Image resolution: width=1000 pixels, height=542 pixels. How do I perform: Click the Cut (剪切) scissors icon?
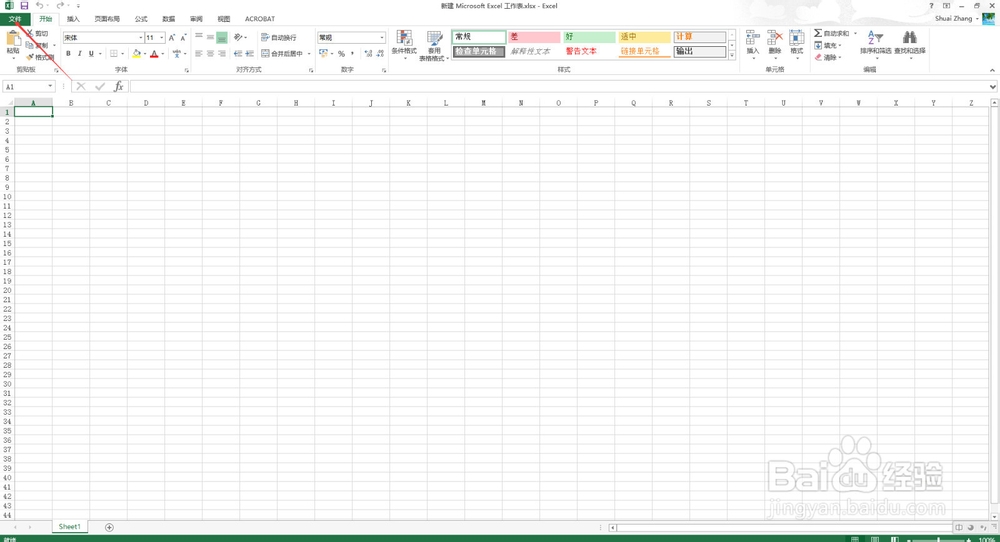[x=29, y=33]
